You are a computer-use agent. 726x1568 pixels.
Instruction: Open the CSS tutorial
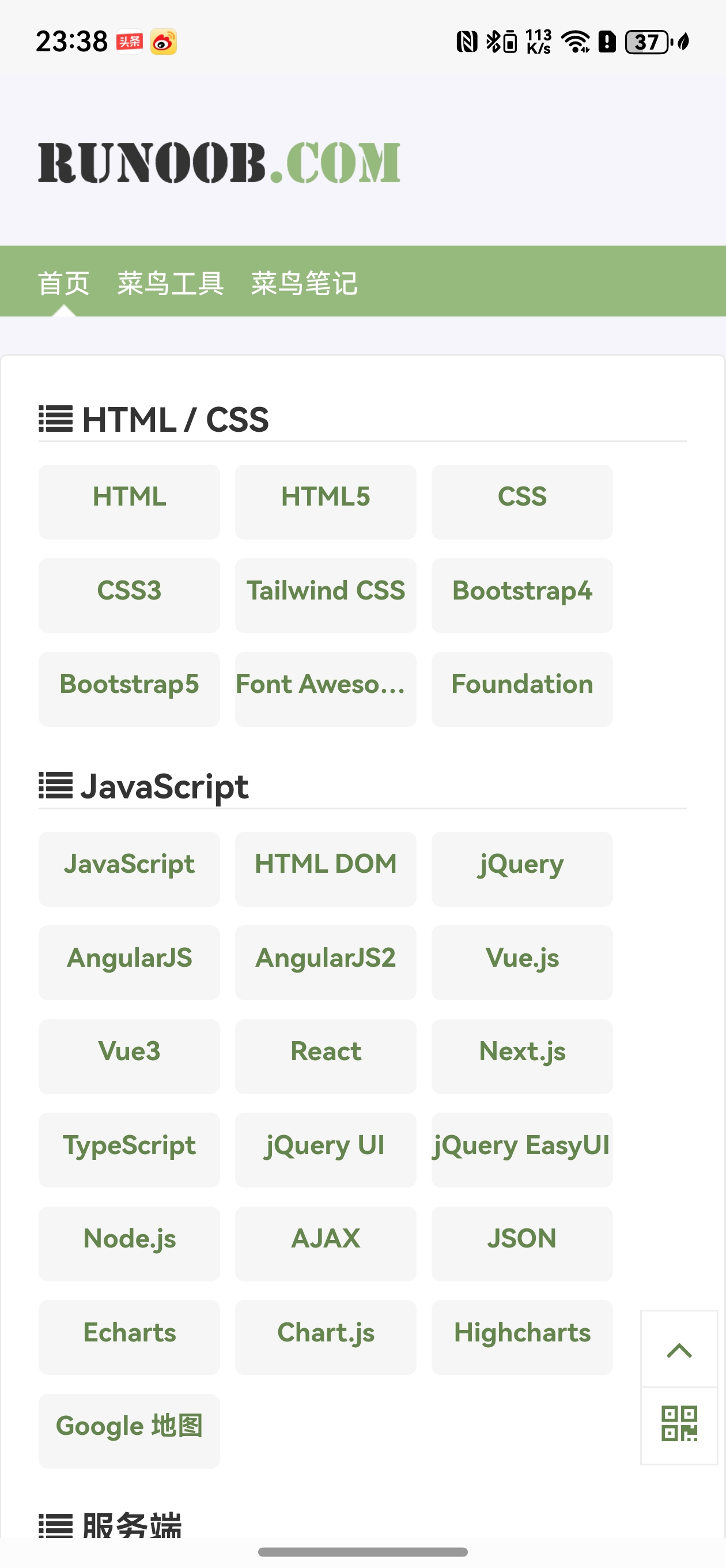point(522,502)
